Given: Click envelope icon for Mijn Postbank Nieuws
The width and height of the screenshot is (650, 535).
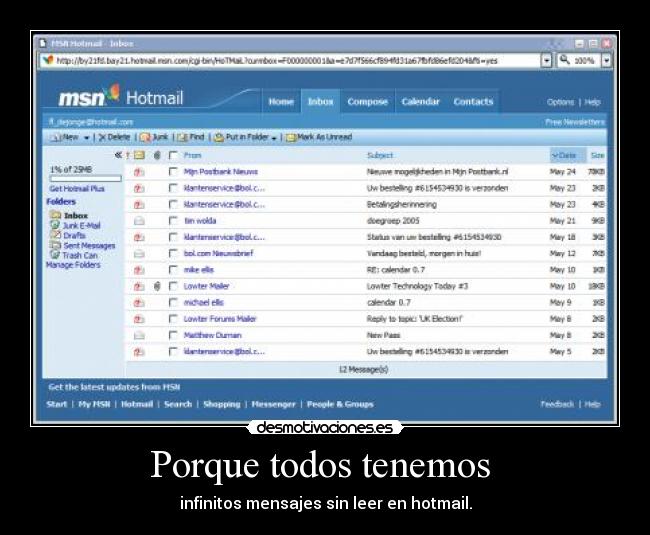Looking at the screenshot, I should click(x=139, y=172).
